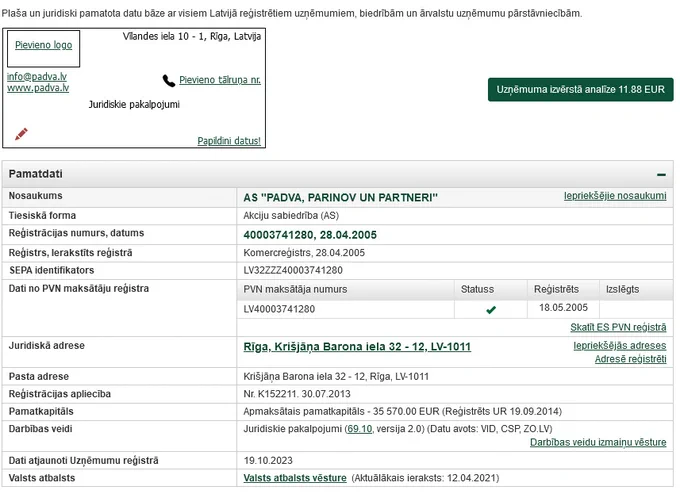Click the Reģistrēts column header
Viewport: 680px width, 494px height.
coord(556,289)
